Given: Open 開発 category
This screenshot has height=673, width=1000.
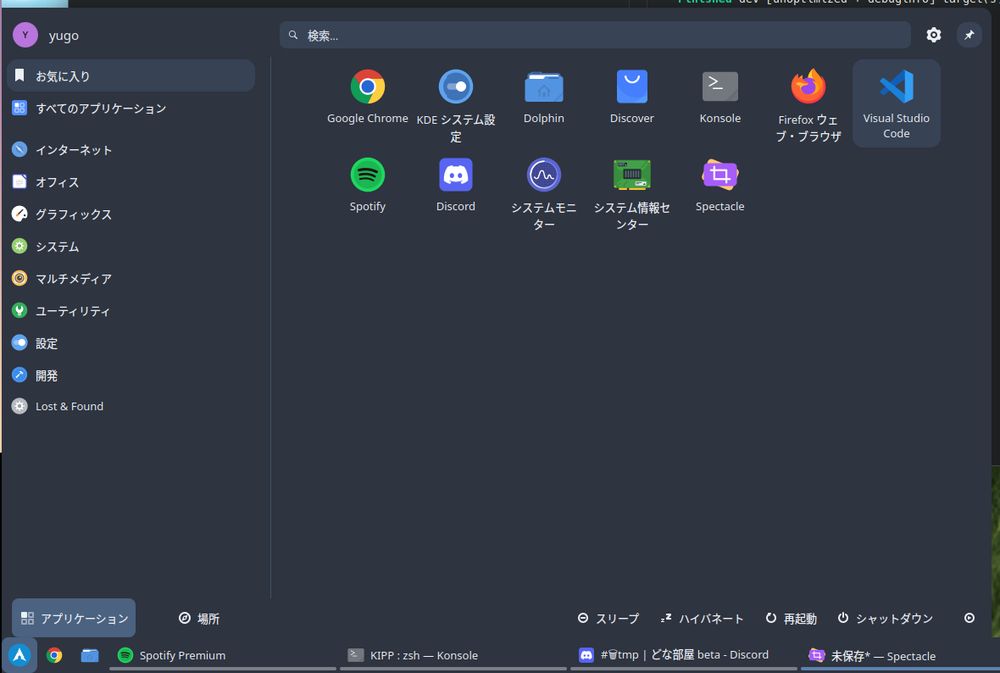Looking at the screenshot, I should coord(131,375).
